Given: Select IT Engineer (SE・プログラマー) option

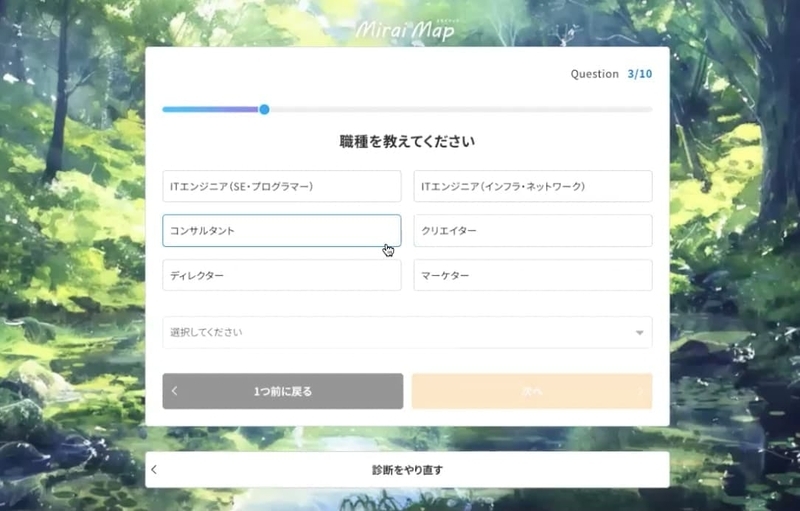Looking at the screenshot, I should 282,186.
